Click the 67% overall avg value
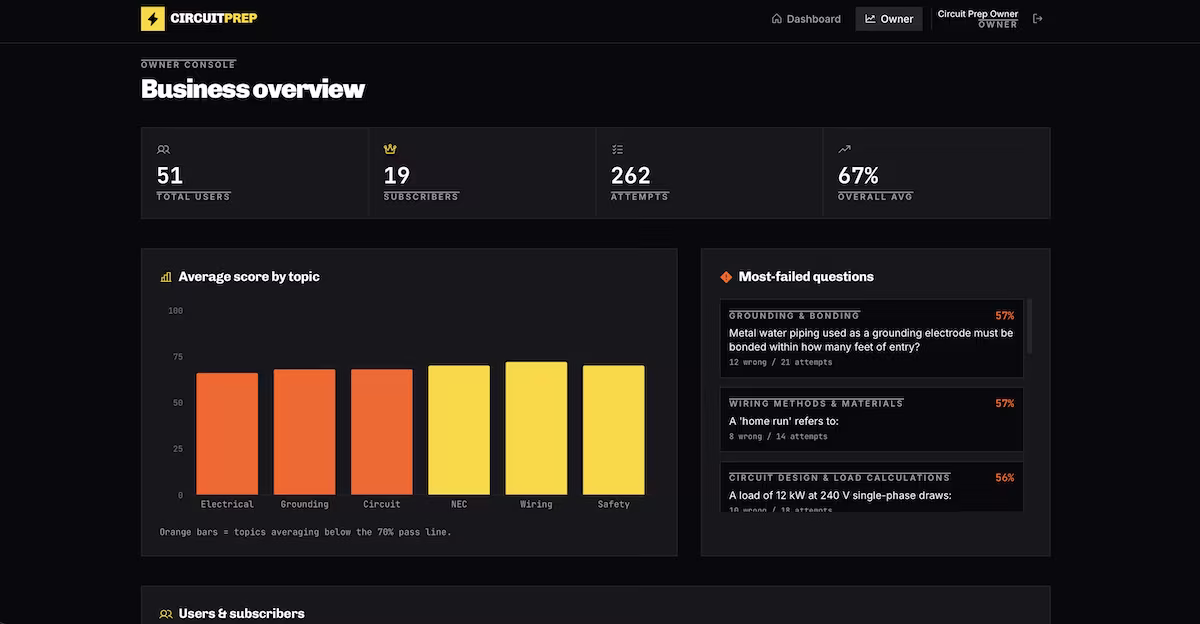Image resolution: width=1200 pixels, height=624 pixels. pyautogui.click(x=858, y=176)
